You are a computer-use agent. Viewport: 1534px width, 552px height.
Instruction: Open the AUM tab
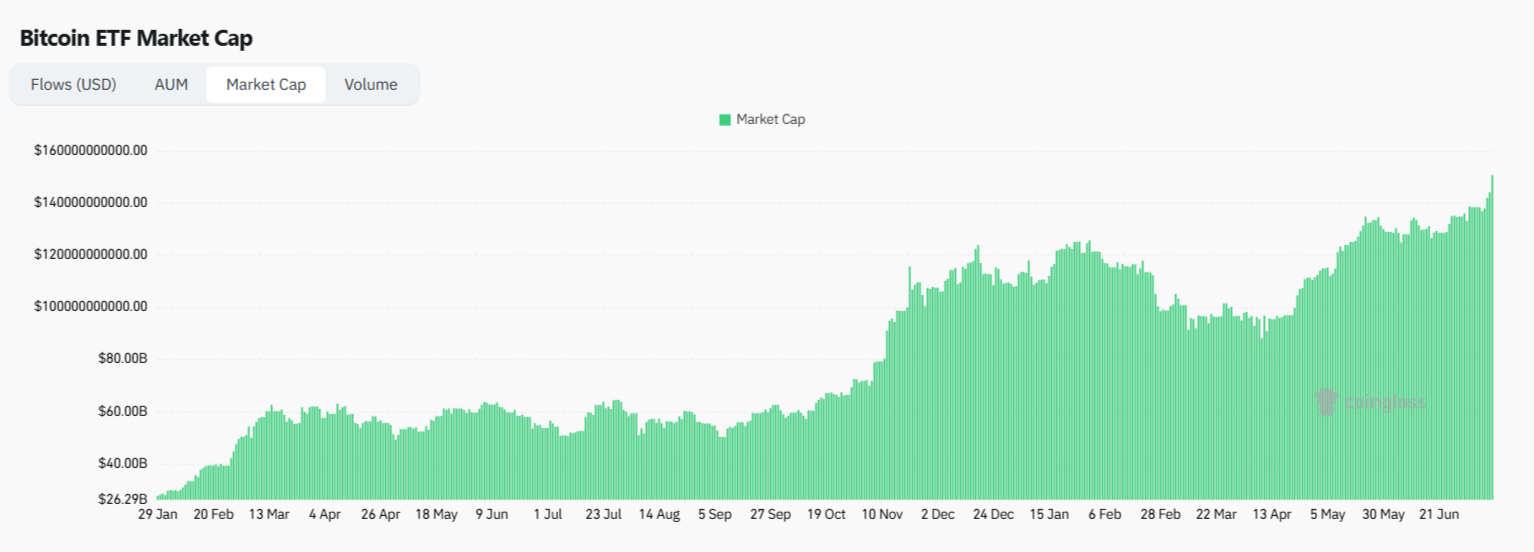171,85
